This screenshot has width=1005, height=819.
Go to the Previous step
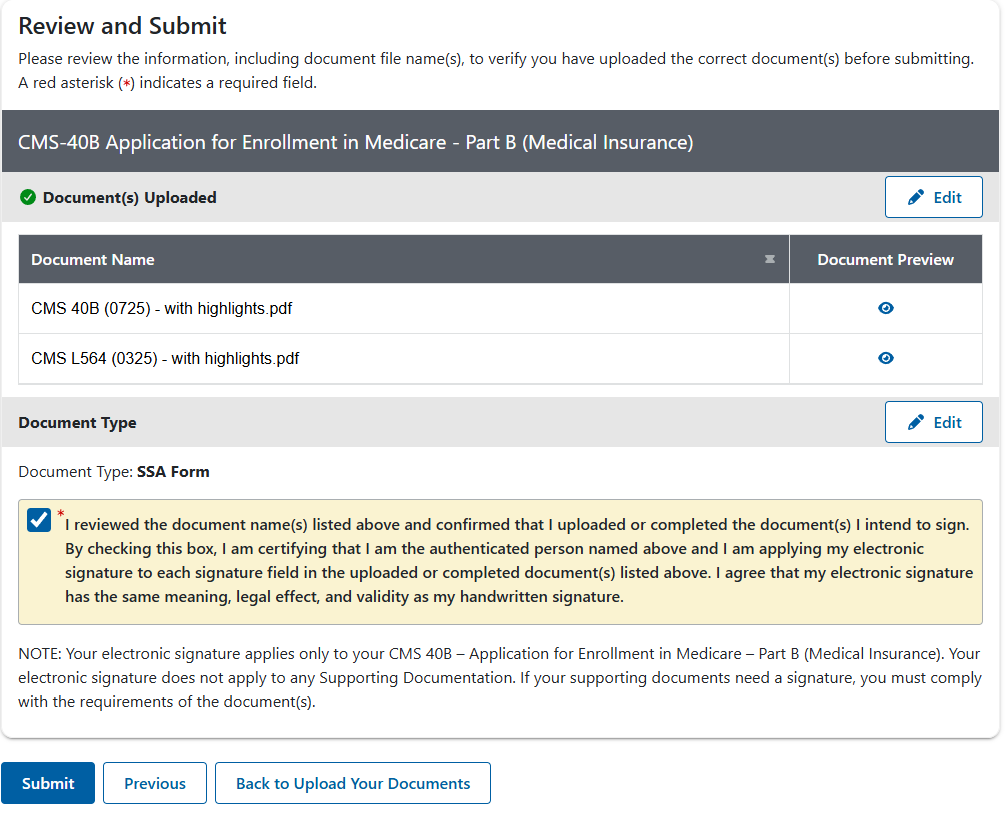(155, 784)
